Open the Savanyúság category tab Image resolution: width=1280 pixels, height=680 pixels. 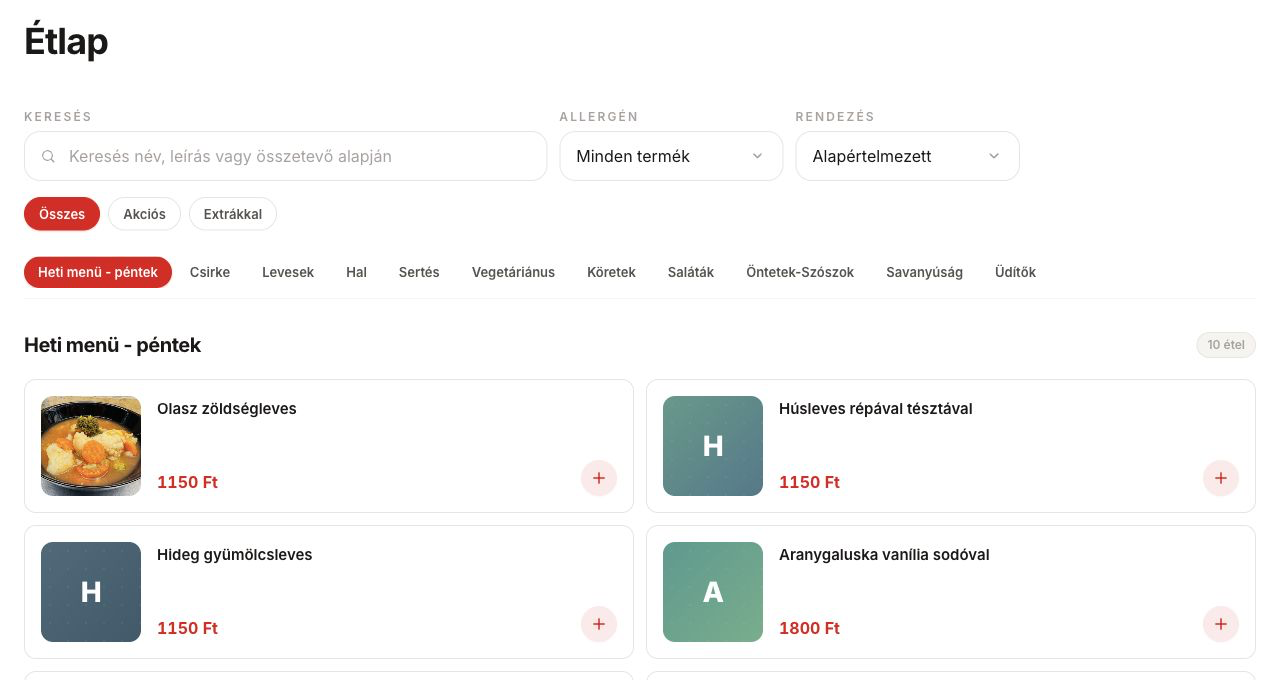(924, 272)
